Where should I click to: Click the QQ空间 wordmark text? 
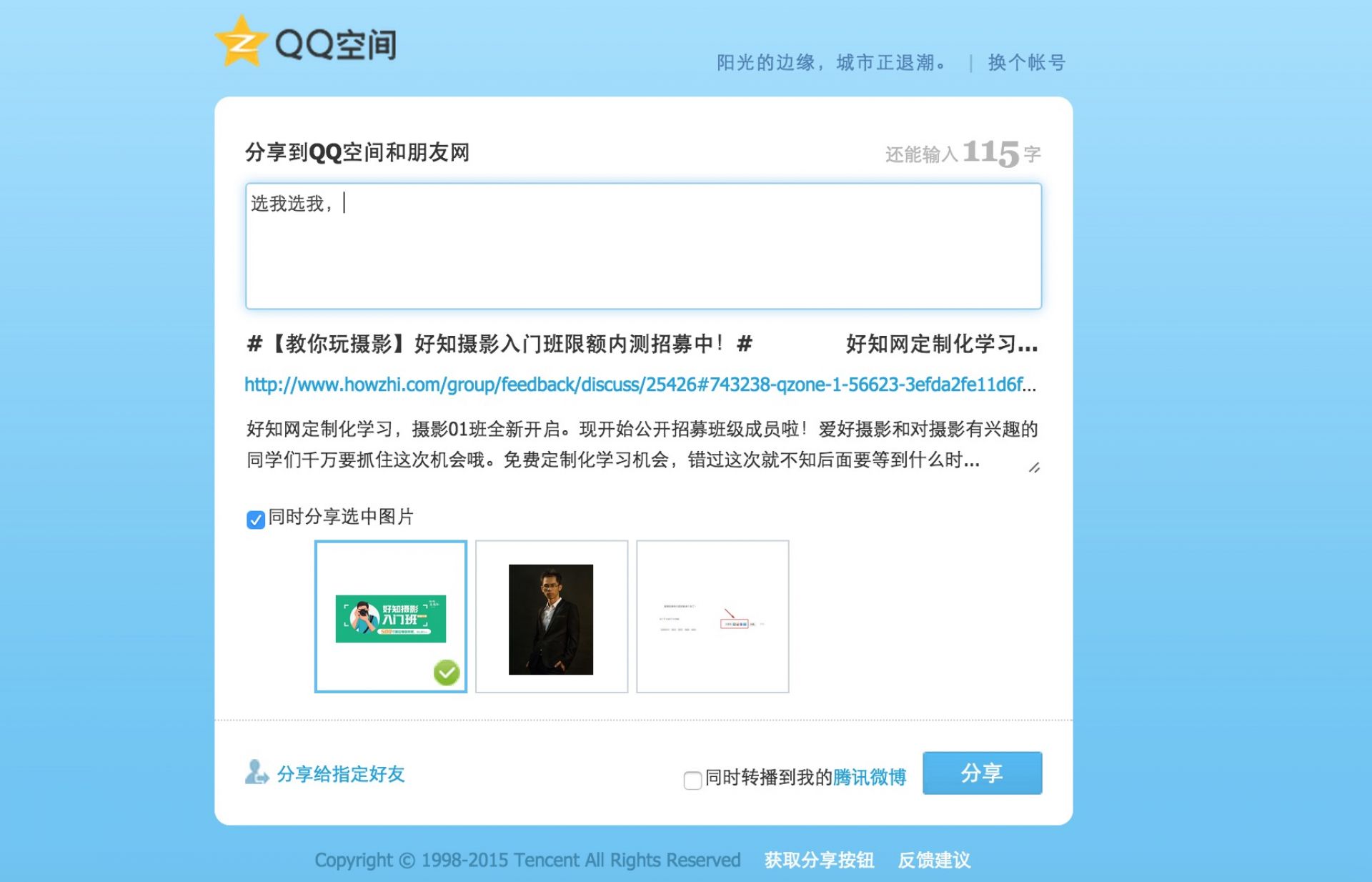pyautogui.click(x=336, y=44)
